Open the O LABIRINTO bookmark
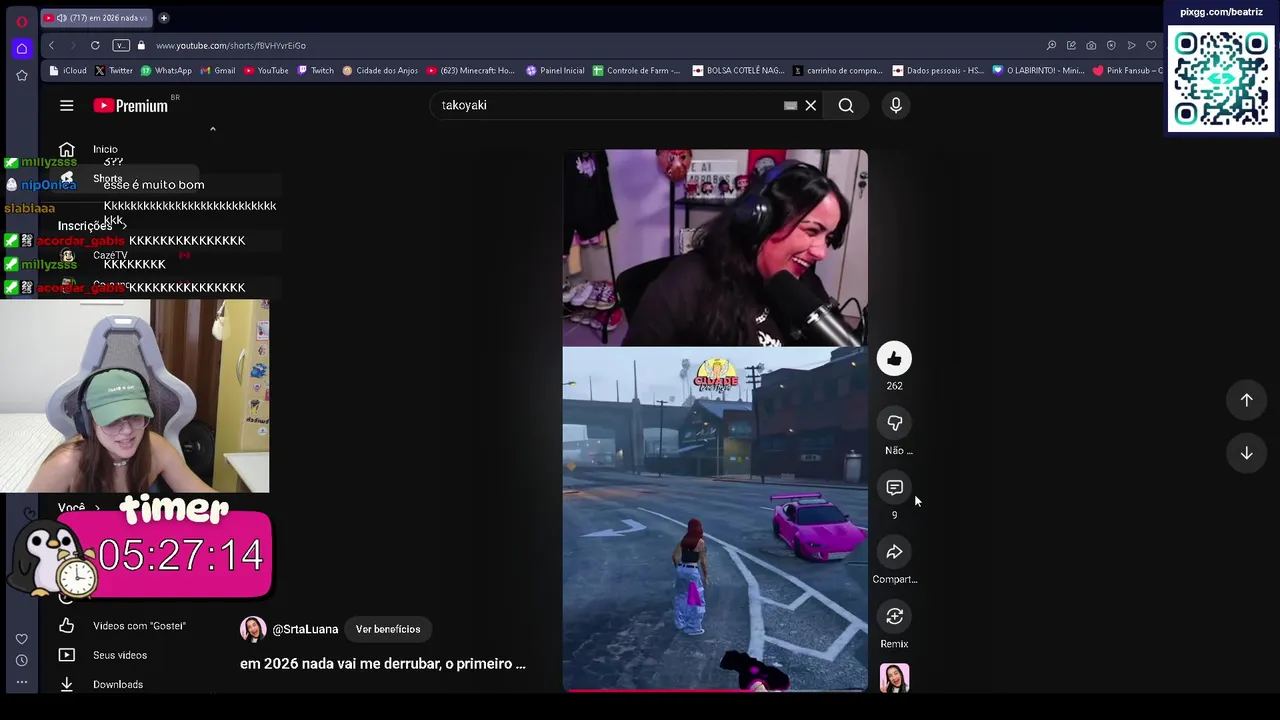 click(x=1038, y=71)
